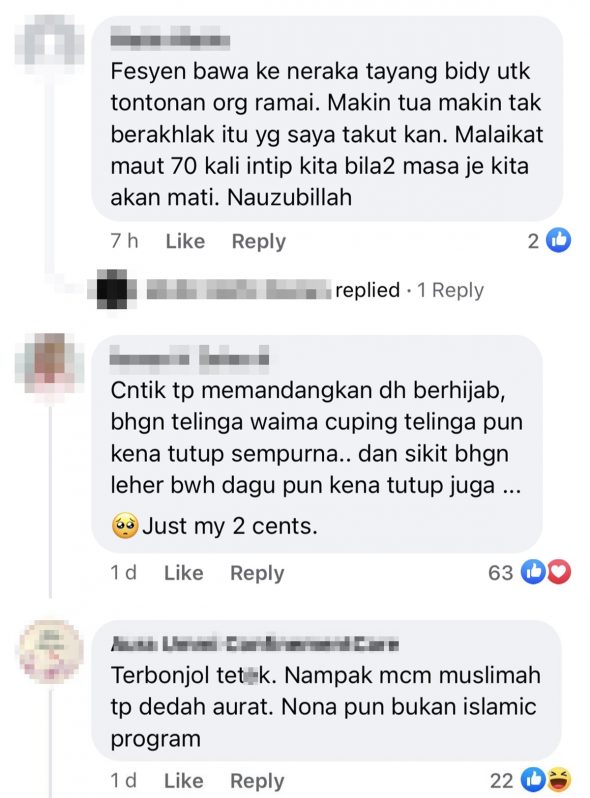This screenshot has width=590, height=798.
Task: Reply to the 'Fesyen bawa ke neraka' comment
Action: click(259, 241)
